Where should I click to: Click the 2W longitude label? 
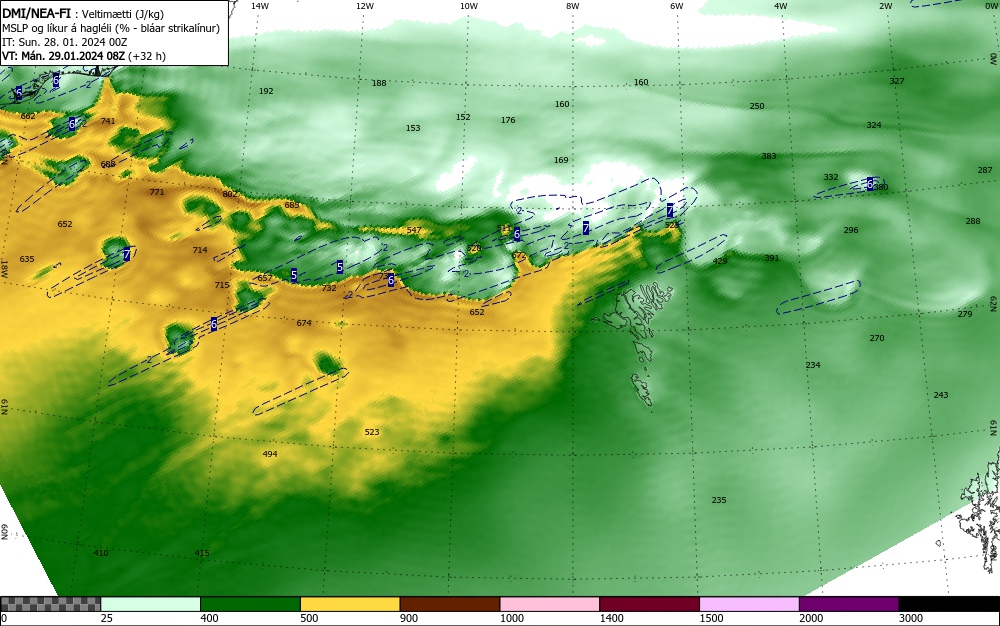[x=885, y=6]
